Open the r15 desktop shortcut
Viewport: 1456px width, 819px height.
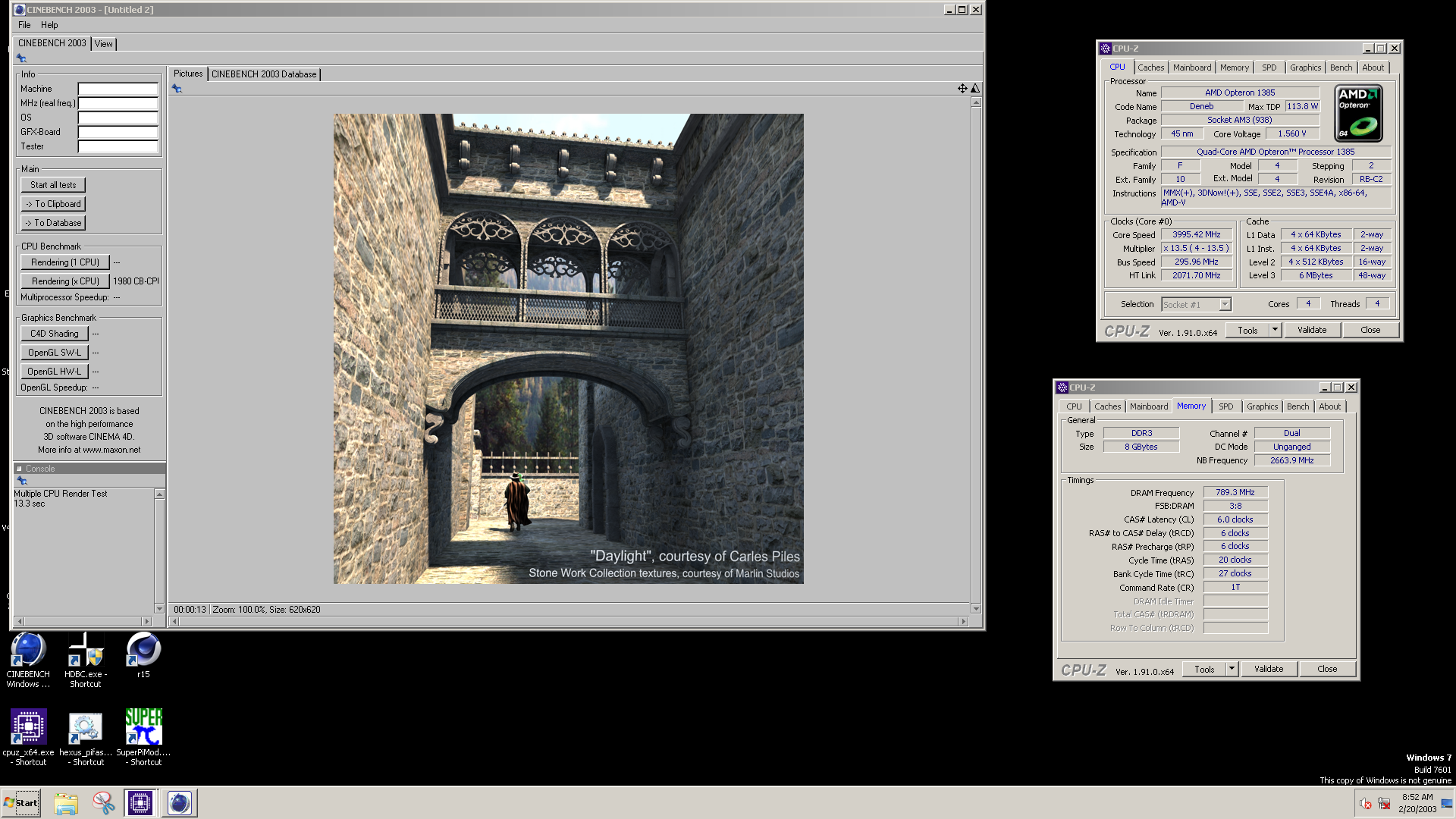point(143,656)
